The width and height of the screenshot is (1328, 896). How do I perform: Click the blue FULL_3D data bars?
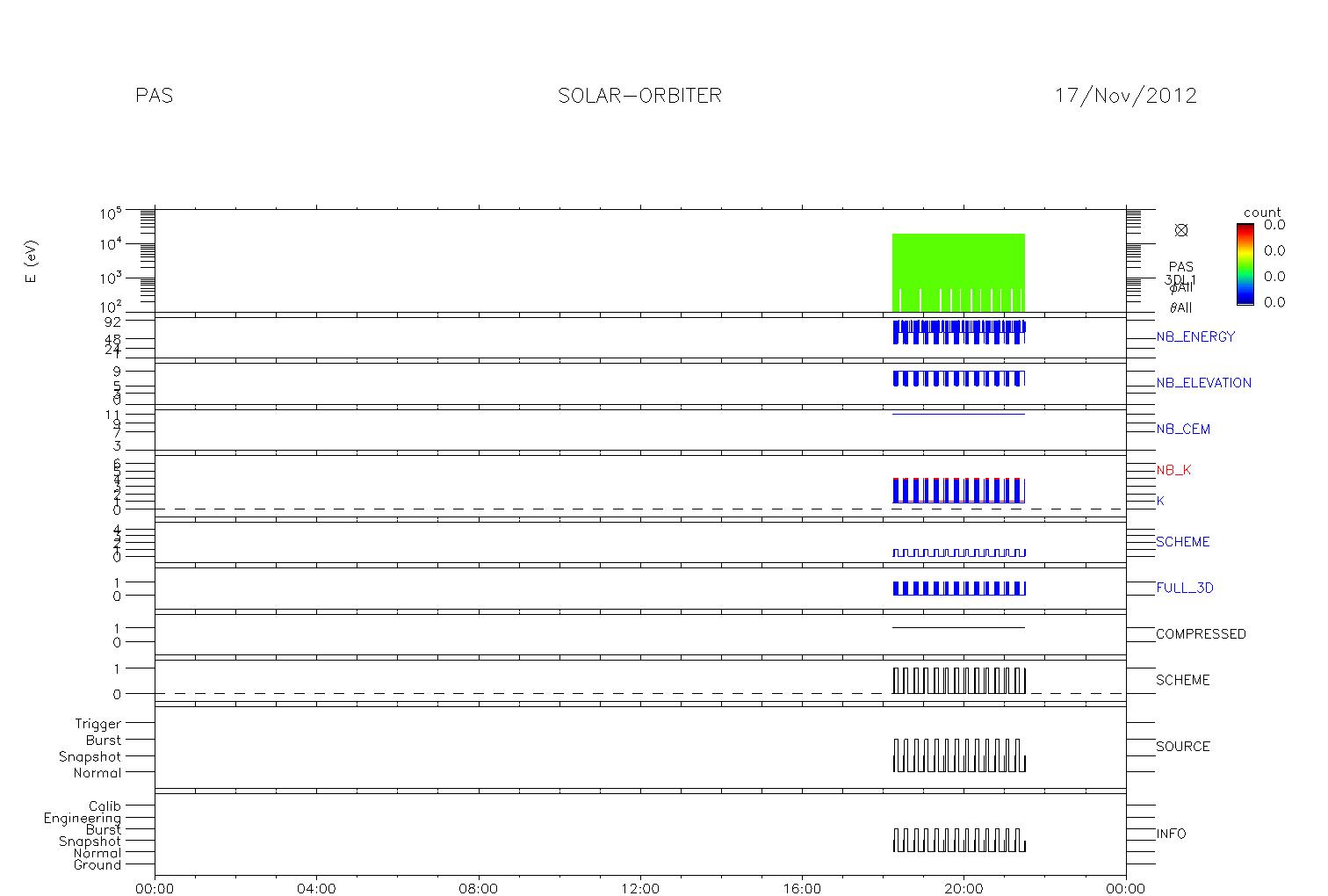(x=959, y=589)
